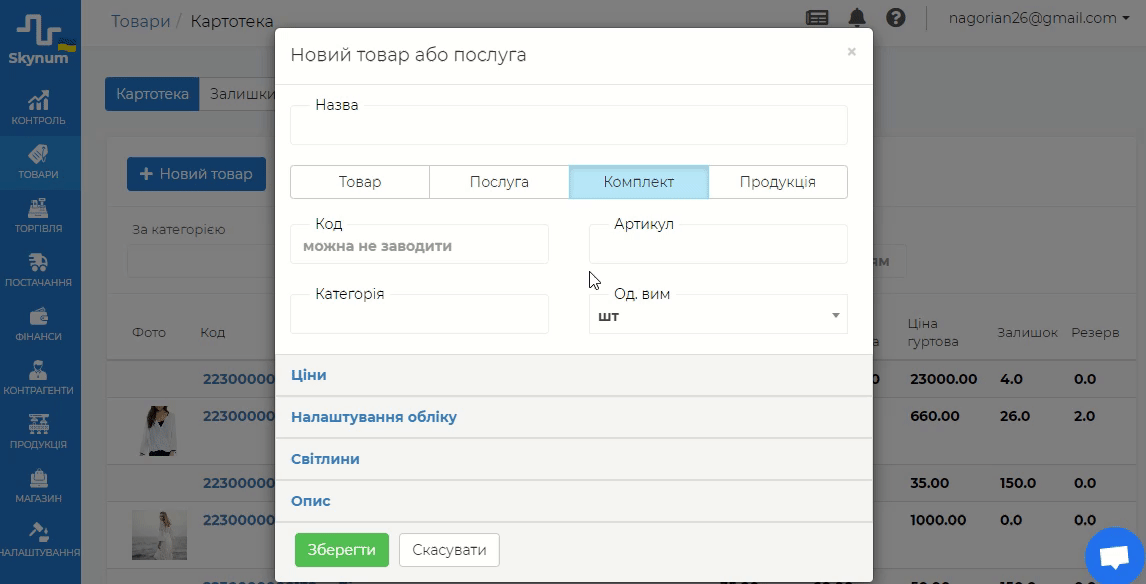Open the Од. вим unit dropdown

(717, 317)
